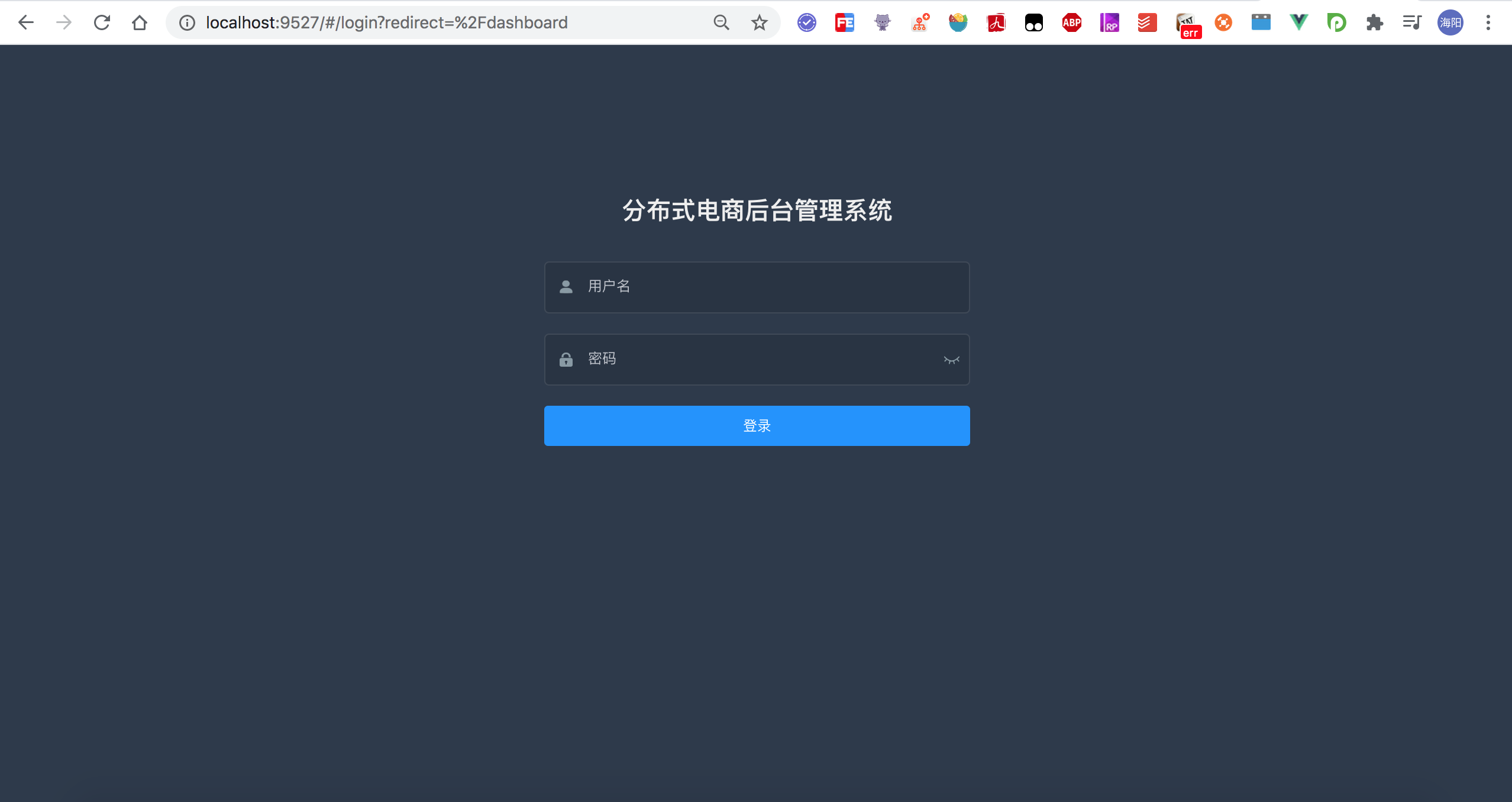Focus the 密码 password field
The image size is (1512, 802).
pyautogui.click(x=757, y=359)
